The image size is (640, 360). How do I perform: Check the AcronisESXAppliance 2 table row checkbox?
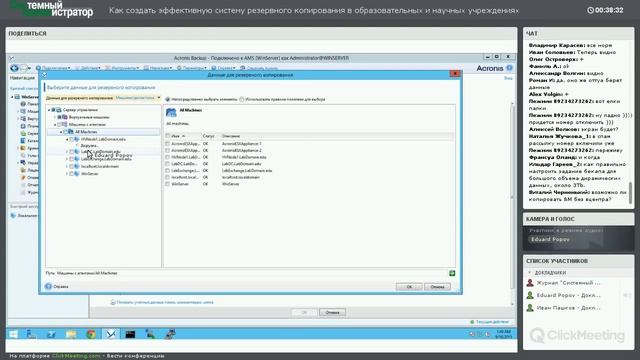[167, 150]
